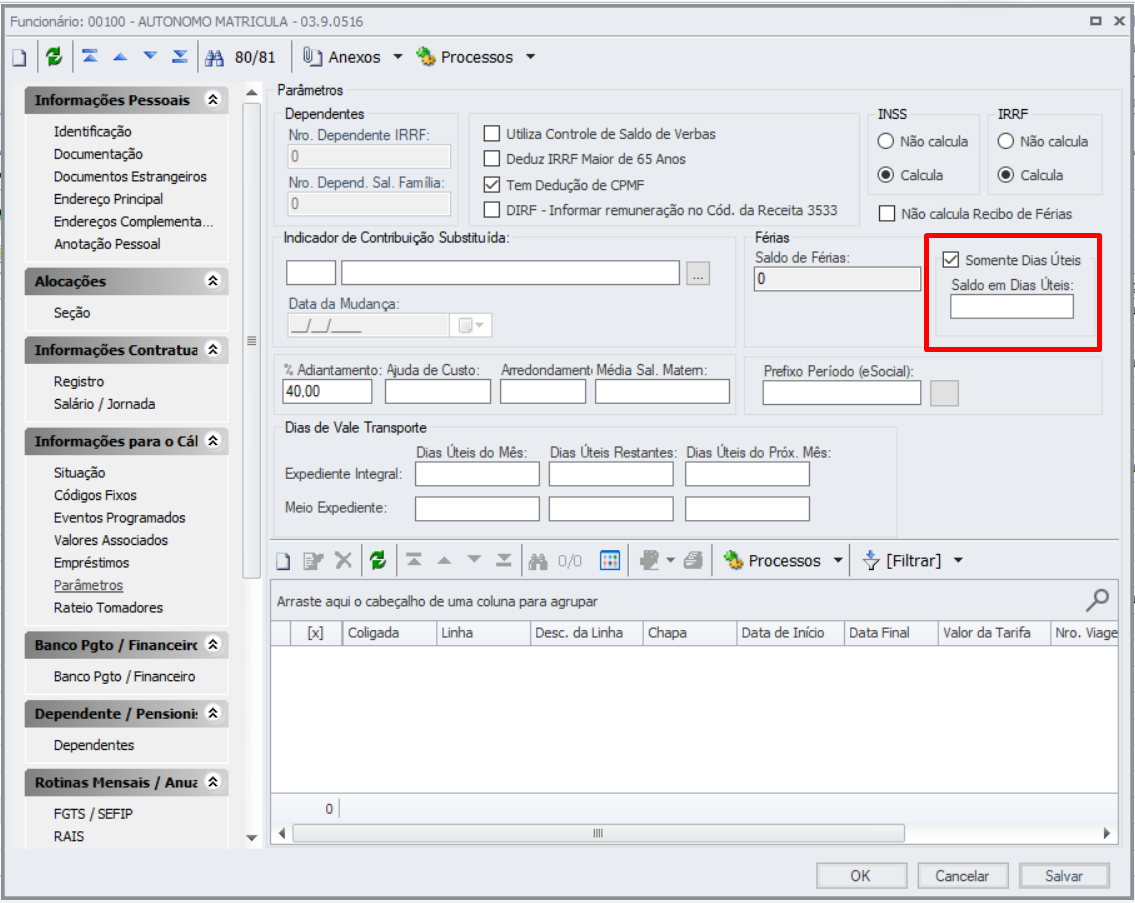Click the delete X icon in grid toolbar
Viewport: 1135px width, 903px height.
(343, 560)
